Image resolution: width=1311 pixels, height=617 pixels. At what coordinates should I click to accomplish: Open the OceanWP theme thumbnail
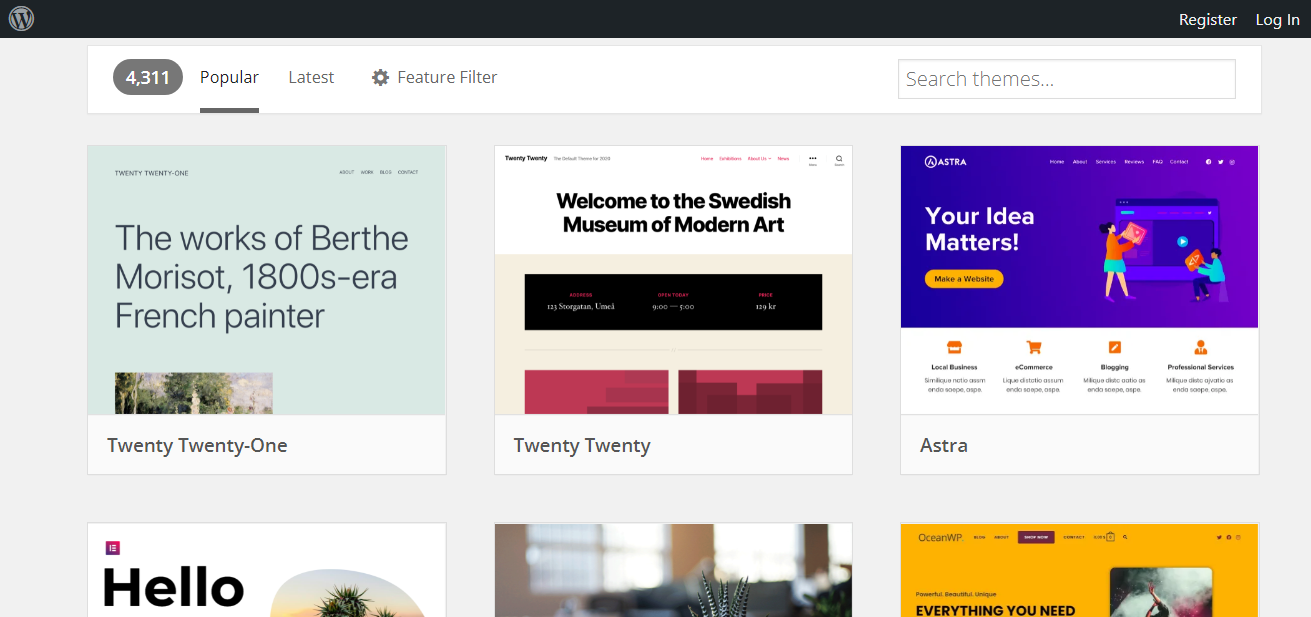tap(1079, 570)
